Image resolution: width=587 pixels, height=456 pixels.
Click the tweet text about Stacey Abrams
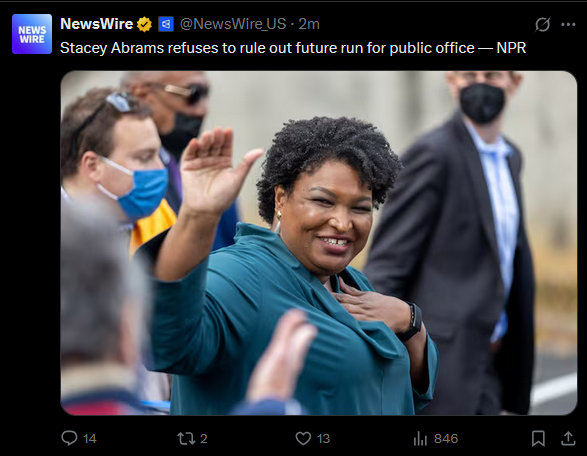pyautogui.click(x=293, y=48)
